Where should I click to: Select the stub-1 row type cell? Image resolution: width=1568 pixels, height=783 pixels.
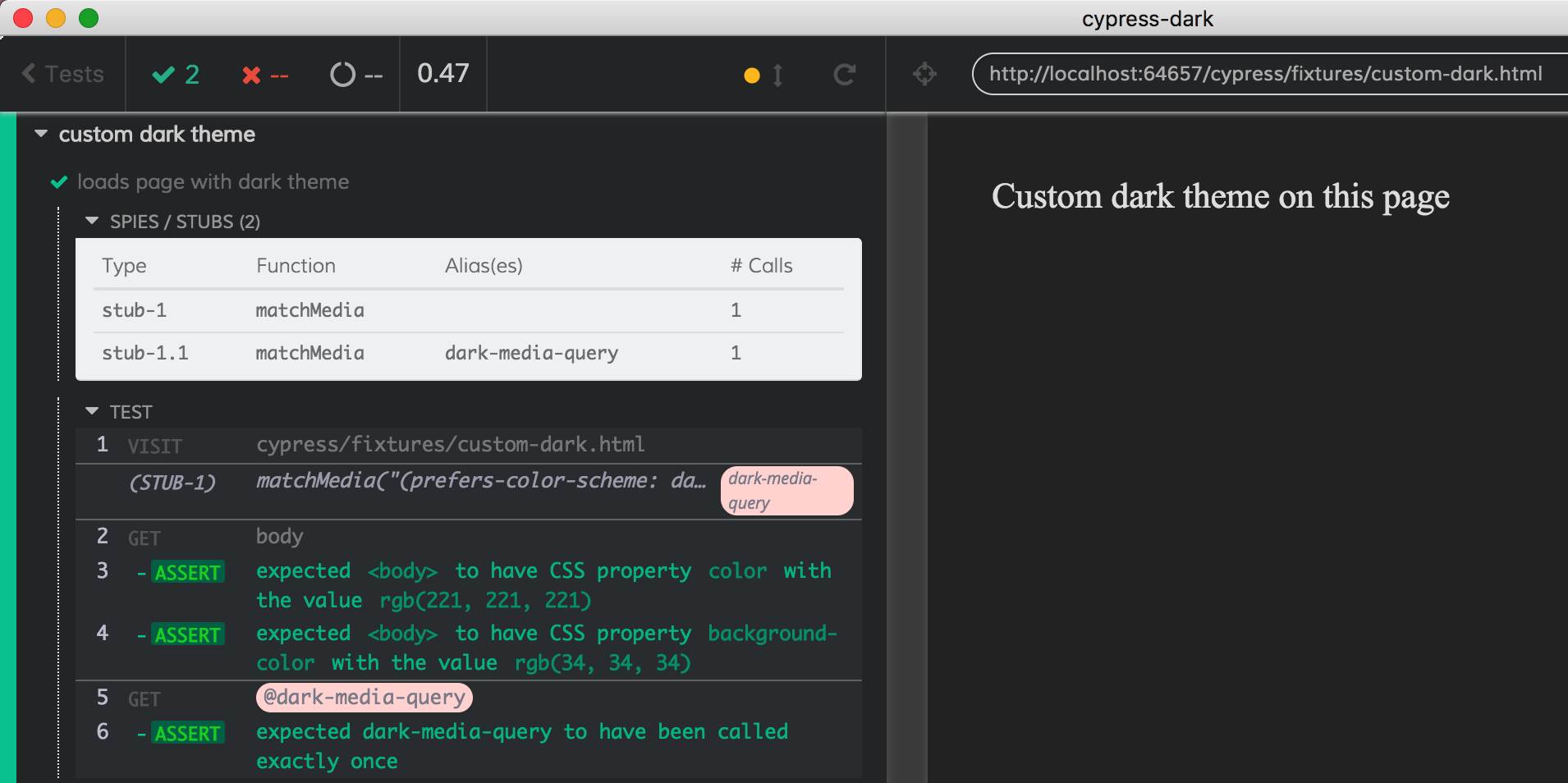[x=135, y=310]
